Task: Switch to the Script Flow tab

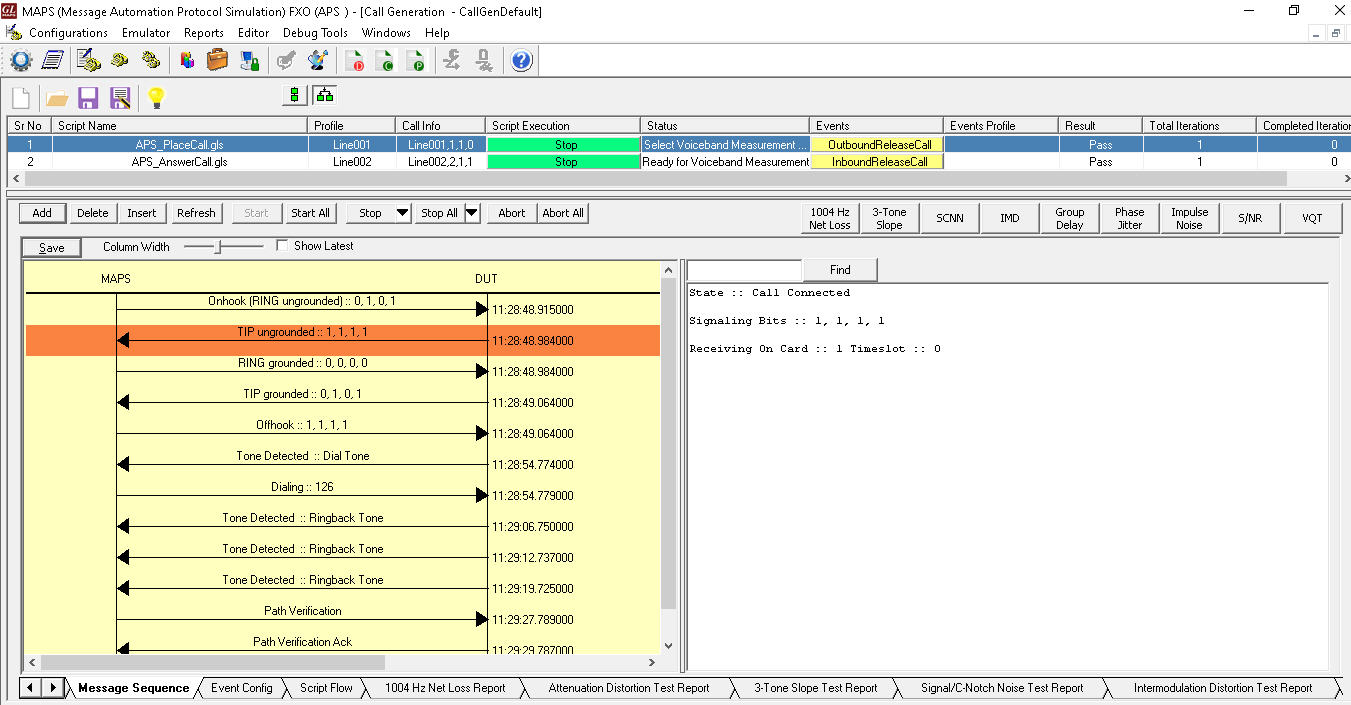Action: [x=326, y=688]
